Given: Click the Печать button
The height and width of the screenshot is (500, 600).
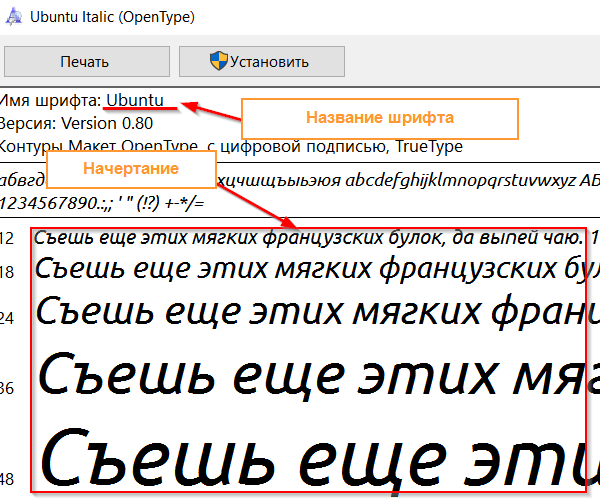Looking at the screenshot, I should tap(87, 62).
